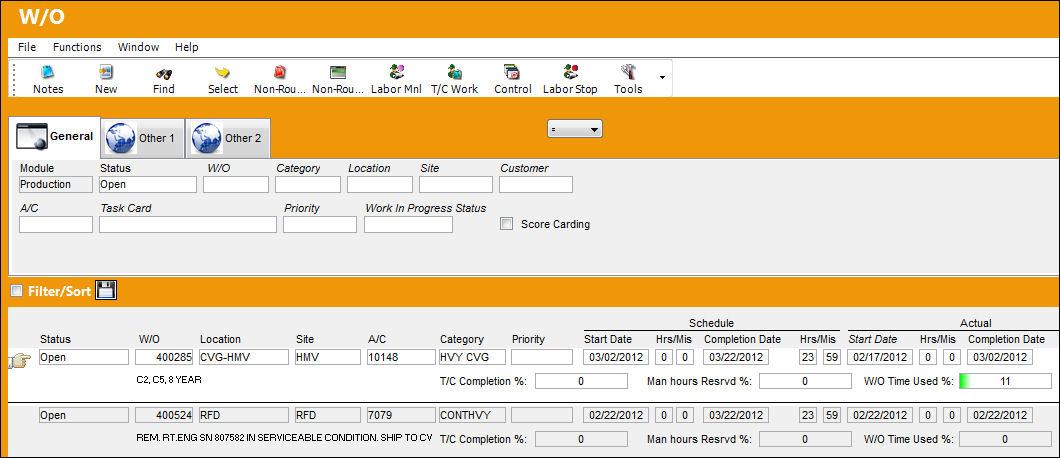Click the W/O Time Used progress bar showing 11
This screenshot has width=1060, height=458.
[1005, 381]
